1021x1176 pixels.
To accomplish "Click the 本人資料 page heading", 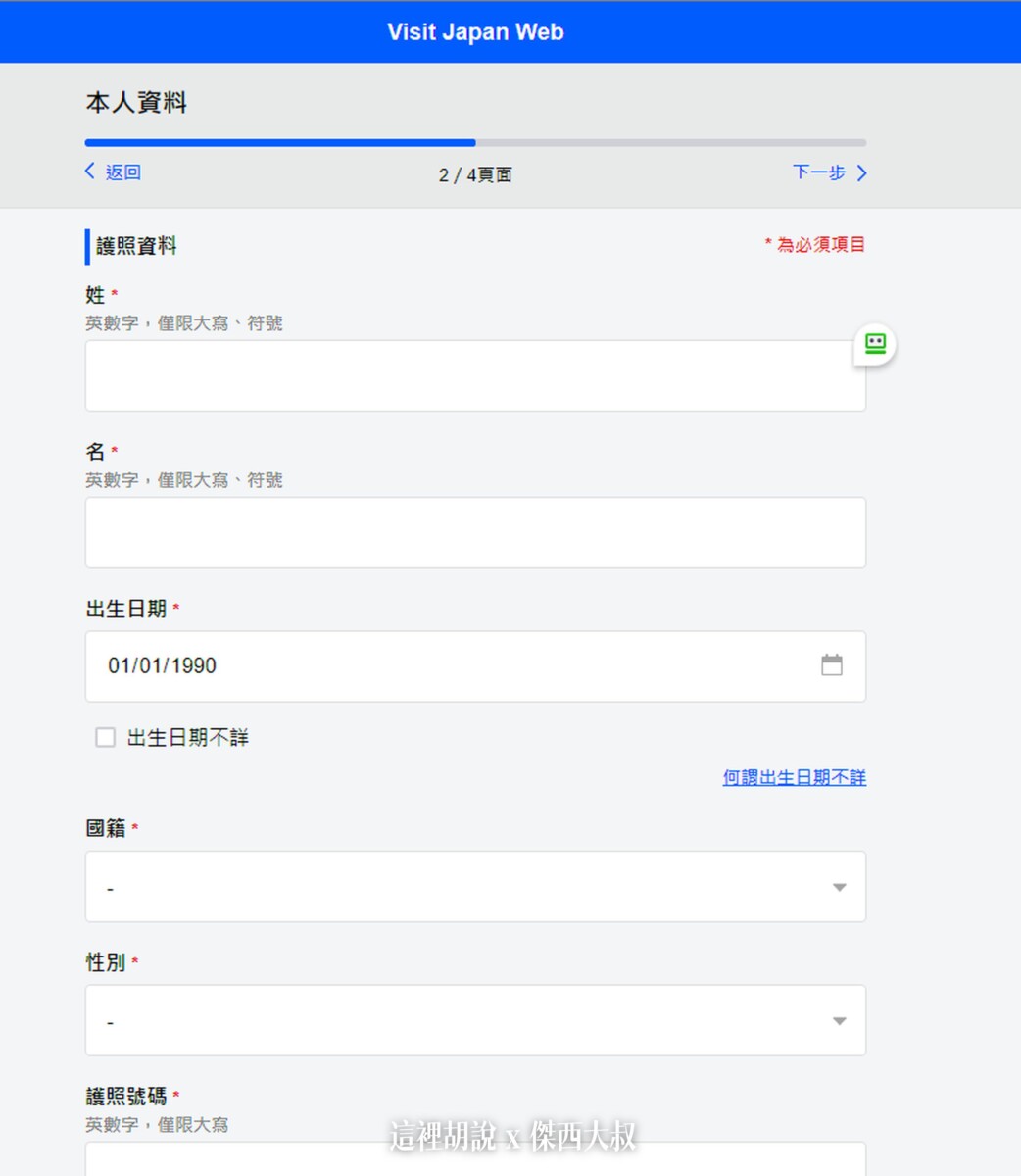I will tap(136, 102).
